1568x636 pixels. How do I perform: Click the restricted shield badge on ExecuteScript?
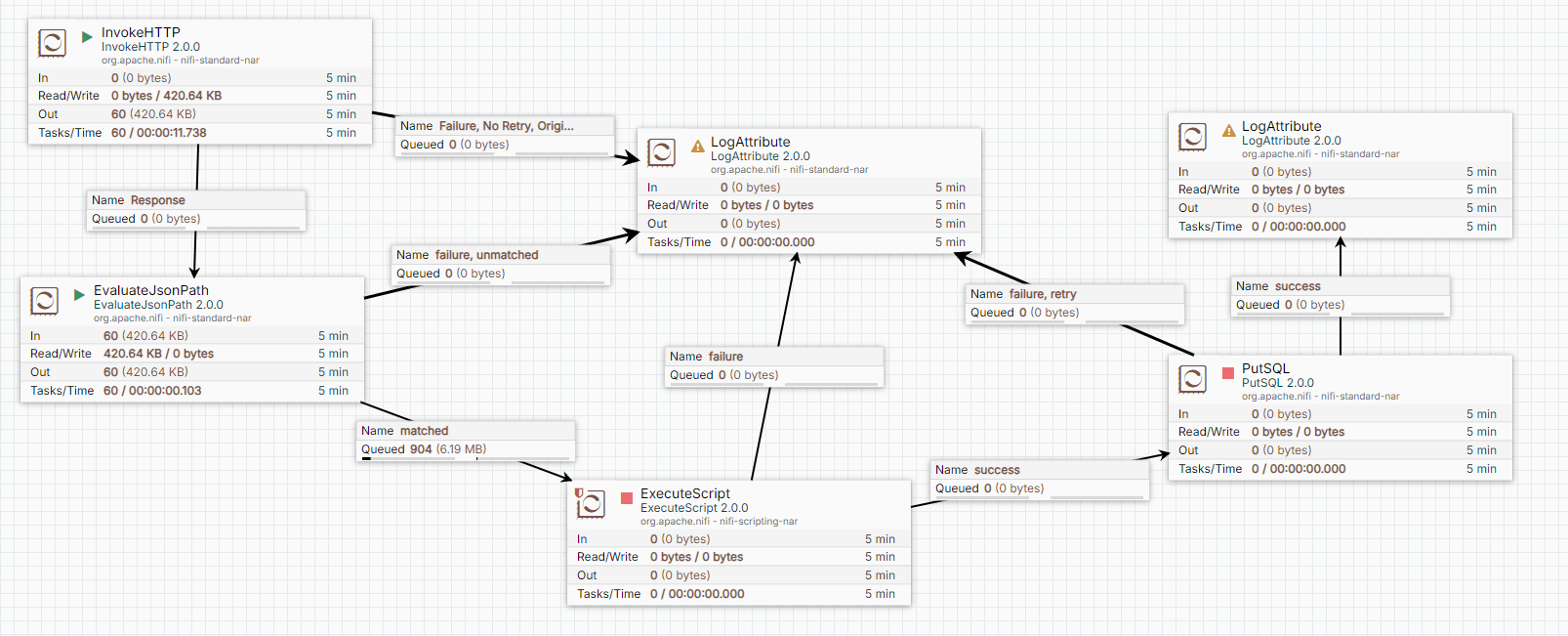tap(579, 493)
